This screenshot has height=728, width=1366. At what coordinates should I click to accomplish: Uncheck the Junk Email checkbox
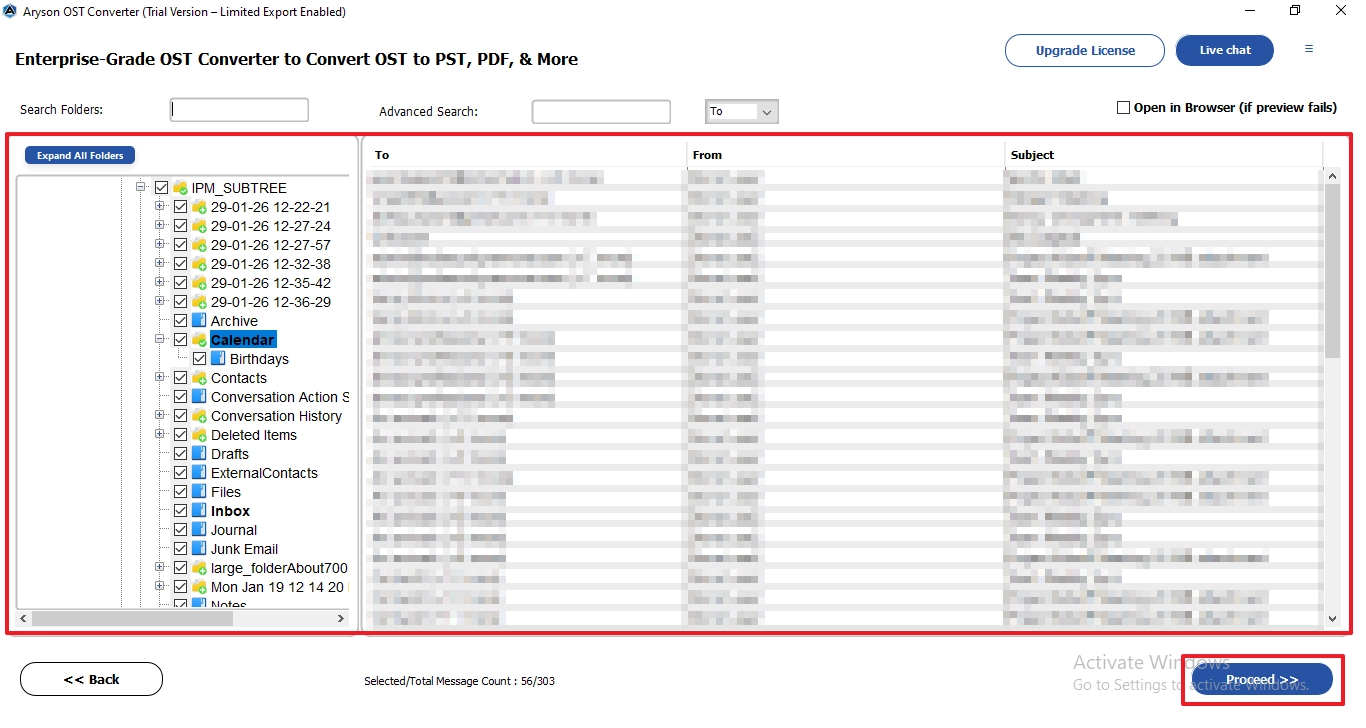tap(180, 549)
